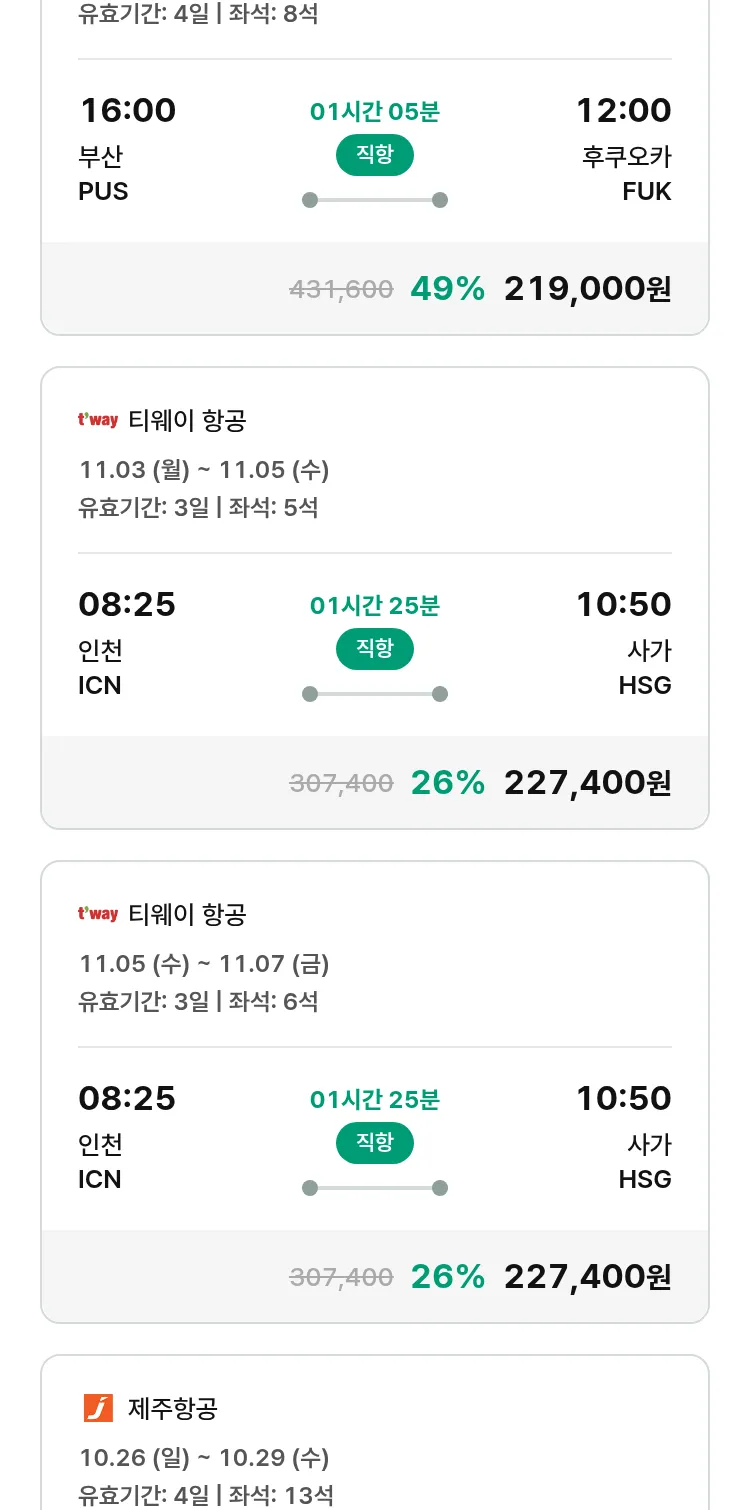The width and height of the screenshot is (750, 1510).
Task: Click the 10.26 (일) ~ 10.29 (수) date range
Action: pyautogui.click(x=204, y=1458)
